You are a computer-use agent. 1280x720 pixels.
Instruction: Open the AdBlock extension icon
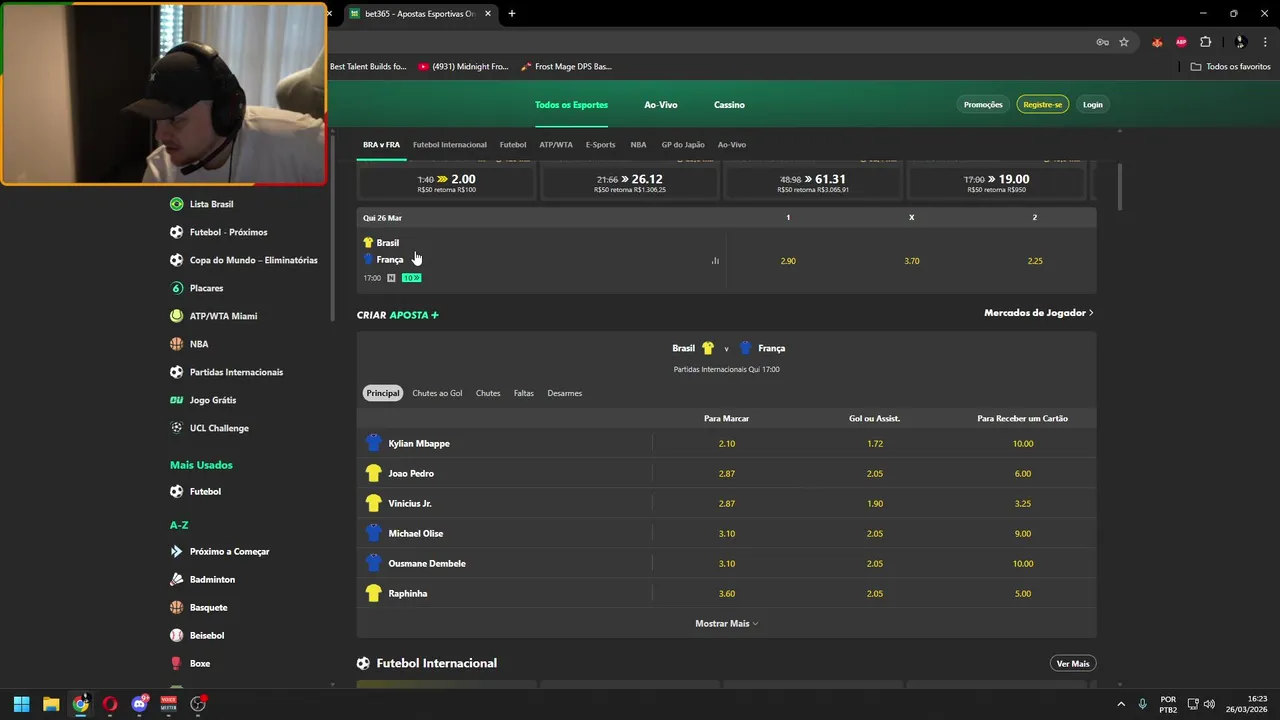pos(1181,42)
